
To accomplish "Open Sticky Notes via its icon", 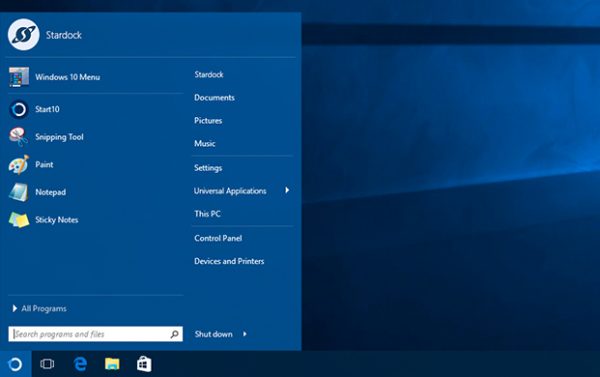I will click(x=19, y=220).
